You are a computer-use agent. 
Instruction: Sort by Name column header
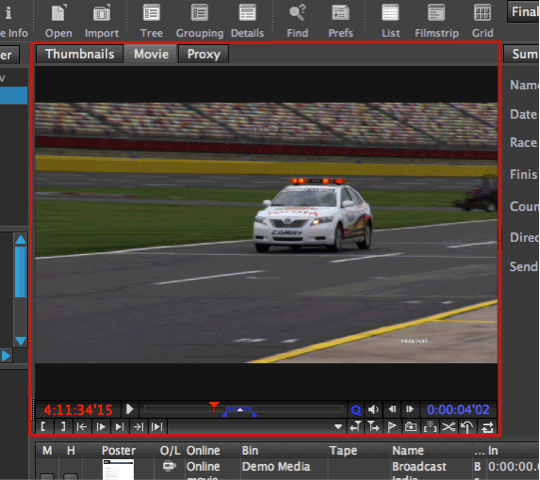(408, 450)
